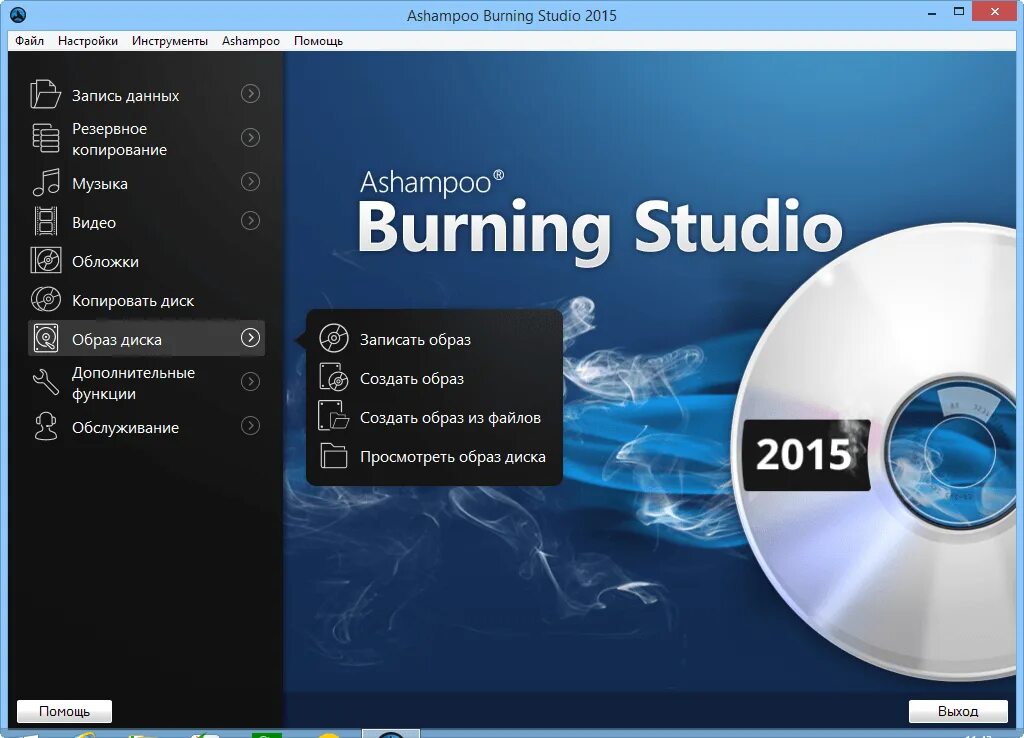Image resolution: width=1024 pixels, height=738 pixels.
Task: Minimize the Burning Studio window
Action: point(932,12)
